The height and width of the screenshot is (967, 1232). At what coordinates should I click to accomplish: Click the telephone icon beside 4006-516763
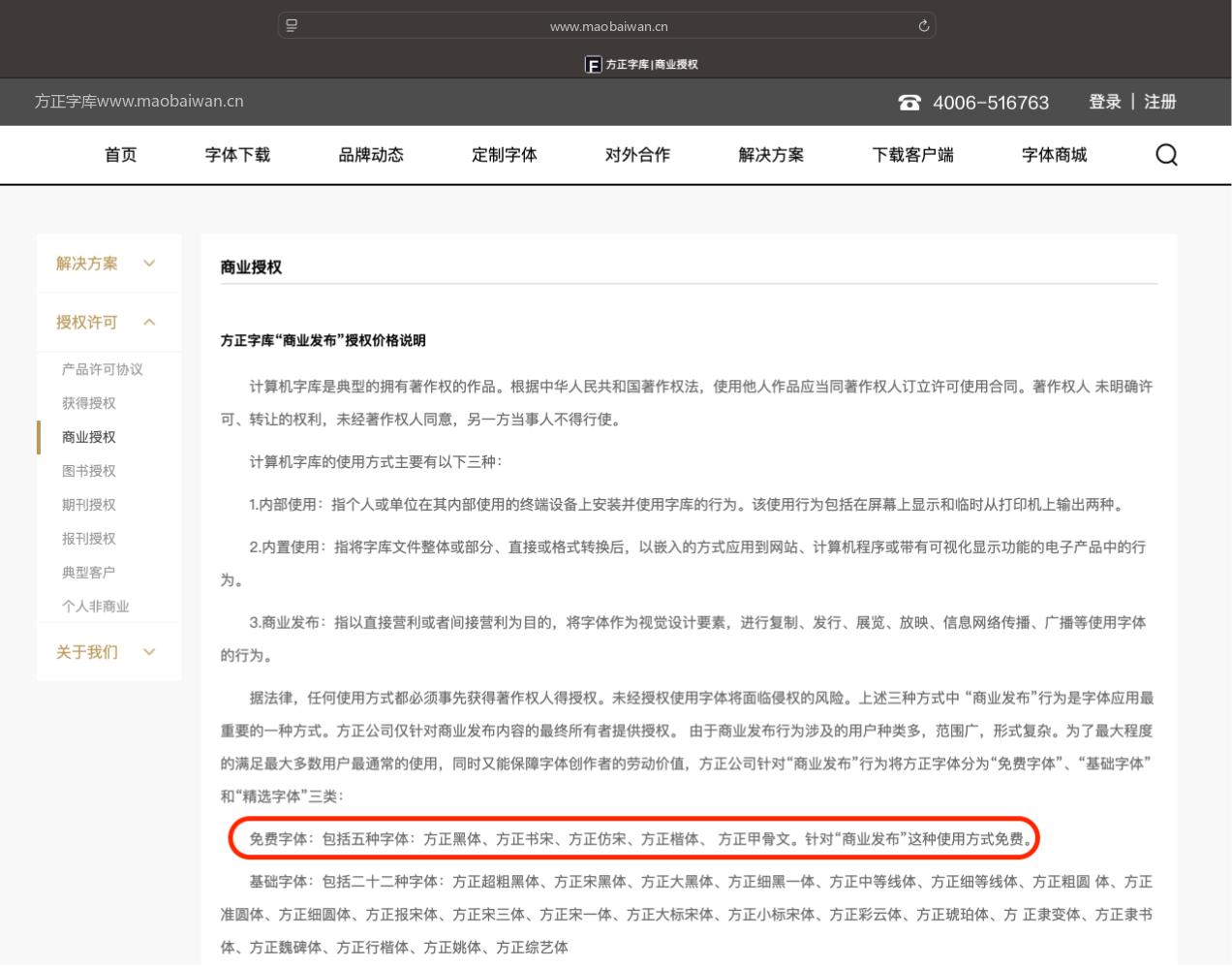coord(909,103)
